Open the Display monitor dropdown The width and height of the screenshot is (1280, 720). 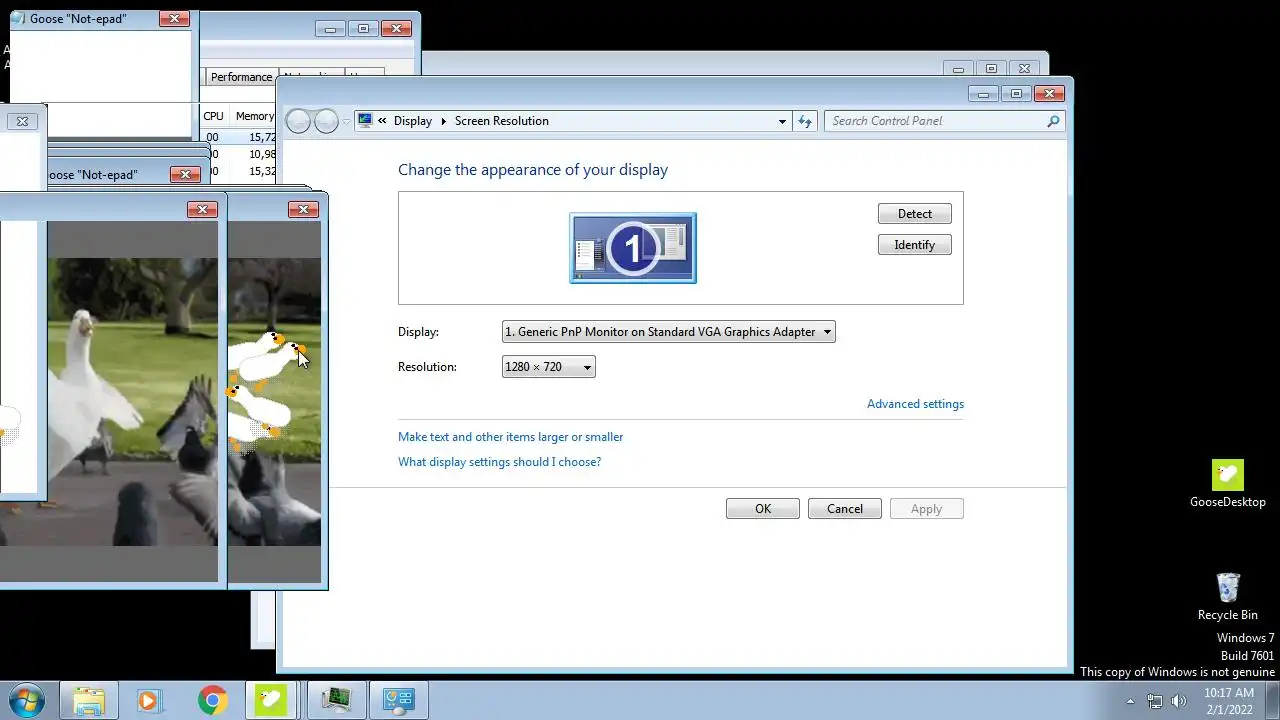(x=668, y=332)
